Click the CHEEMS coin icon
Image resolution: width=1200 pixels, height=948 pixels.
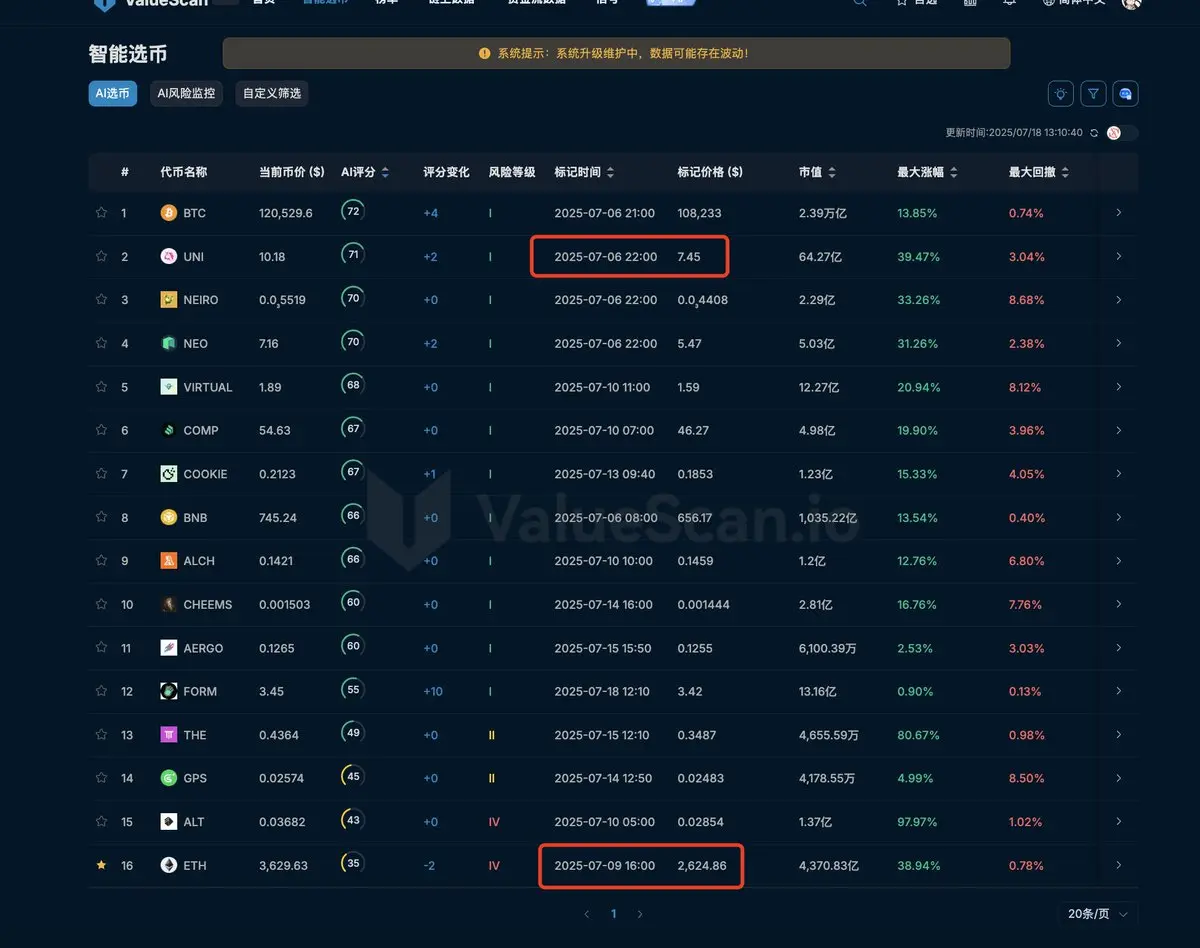(169, 604)
